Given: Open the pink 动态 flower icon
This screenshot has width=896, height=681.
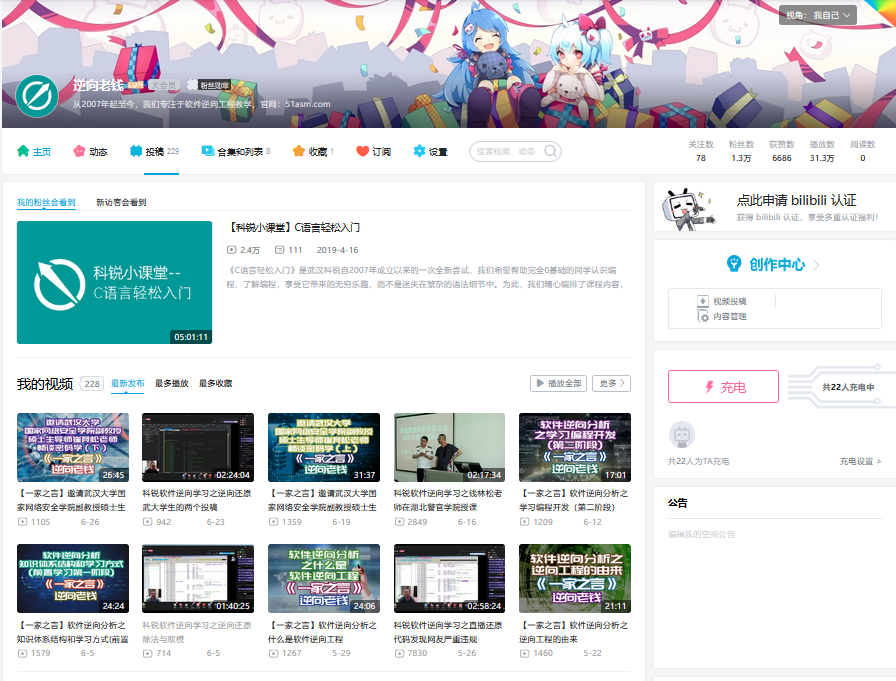Looking at the screenshot, I should click(79, 151).
